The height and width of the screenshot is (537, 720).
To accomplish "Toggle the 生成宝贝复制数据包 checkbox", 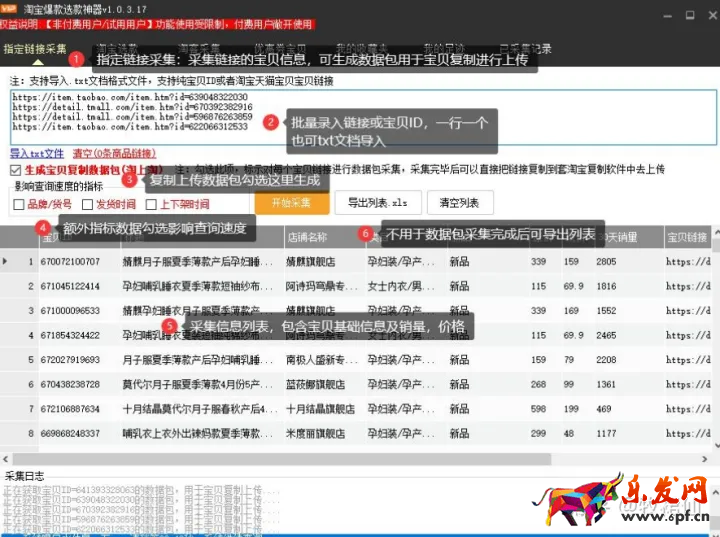I will [15, 170].
